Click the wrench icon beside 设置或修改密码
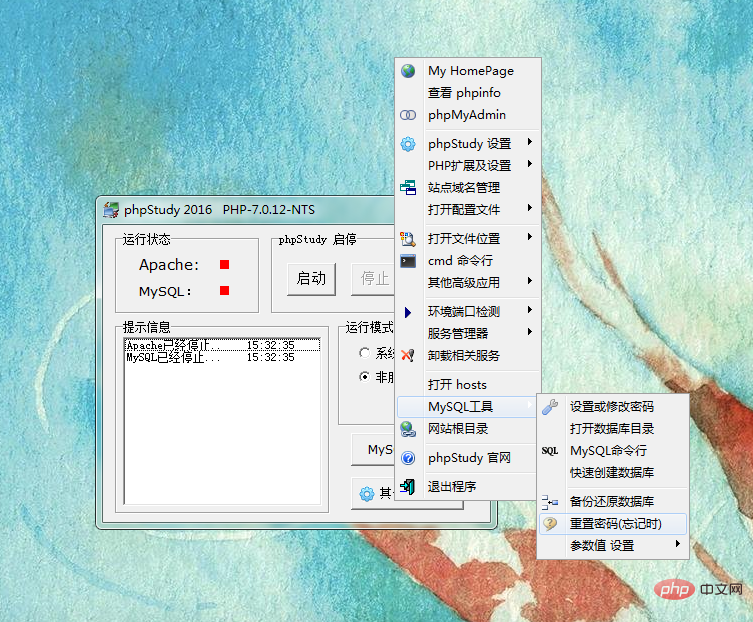 550,407
